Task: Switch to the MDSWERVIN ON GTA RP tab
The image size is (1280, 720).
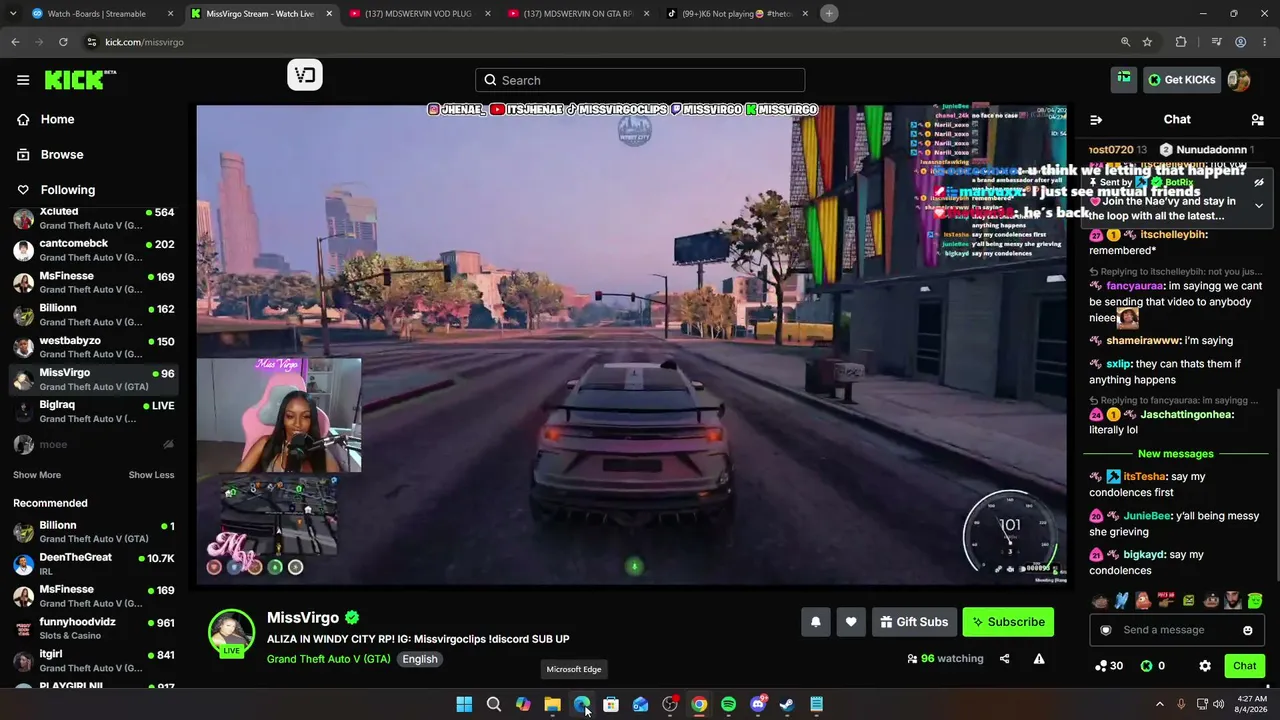Action: pyautogui.click(x=579, y=14)
